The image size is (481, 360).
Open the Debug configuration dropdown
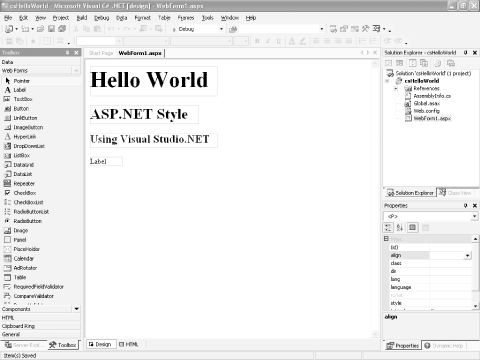[x=221, y=29]
